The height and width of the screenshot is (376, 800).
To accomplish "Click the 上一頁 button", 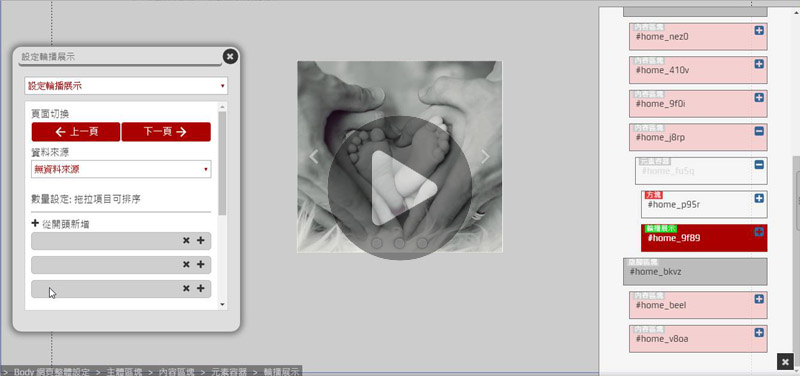I will coord(76,132).
